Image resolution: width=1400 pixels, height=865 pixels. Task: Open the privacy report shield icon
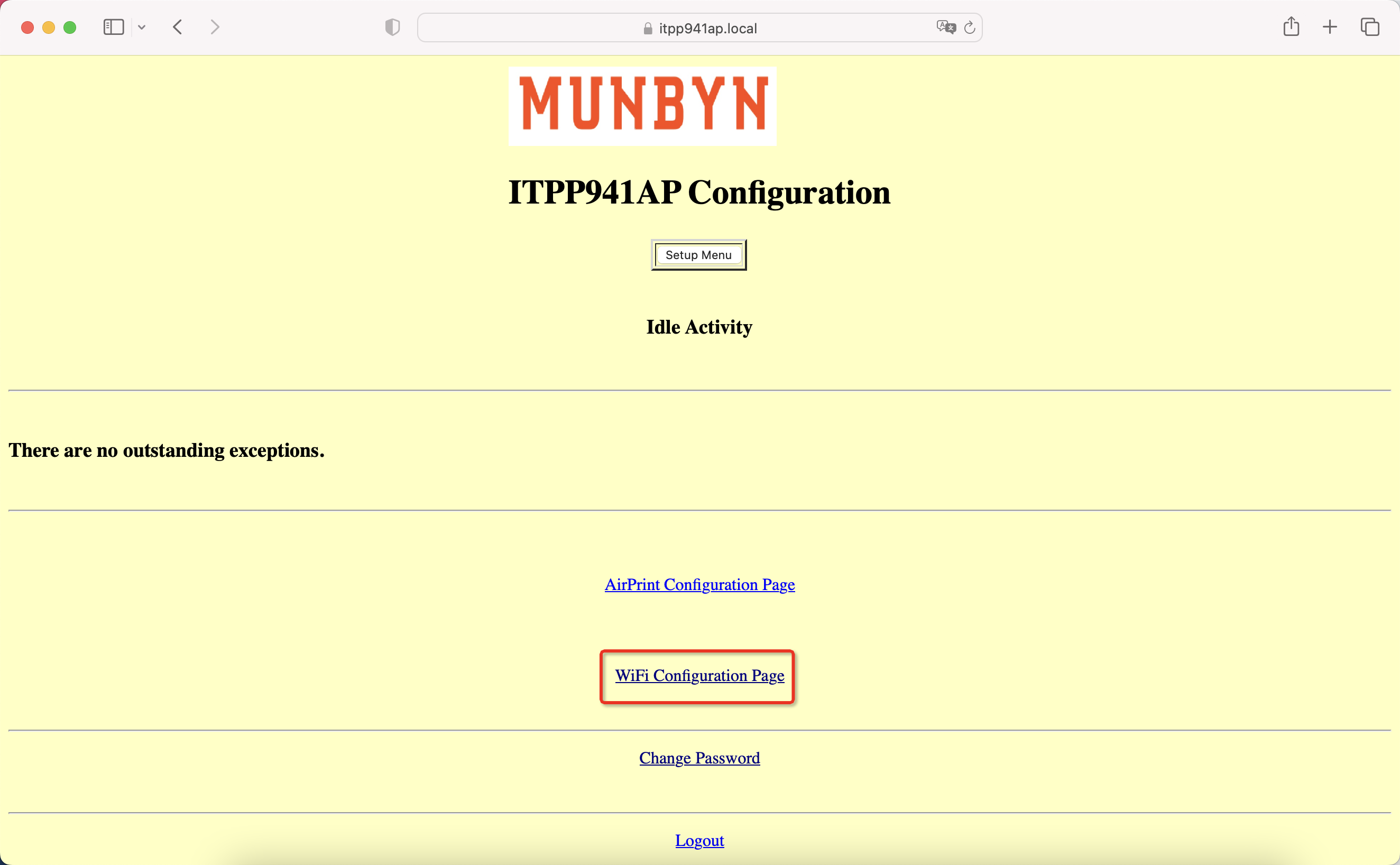[392, 27]
